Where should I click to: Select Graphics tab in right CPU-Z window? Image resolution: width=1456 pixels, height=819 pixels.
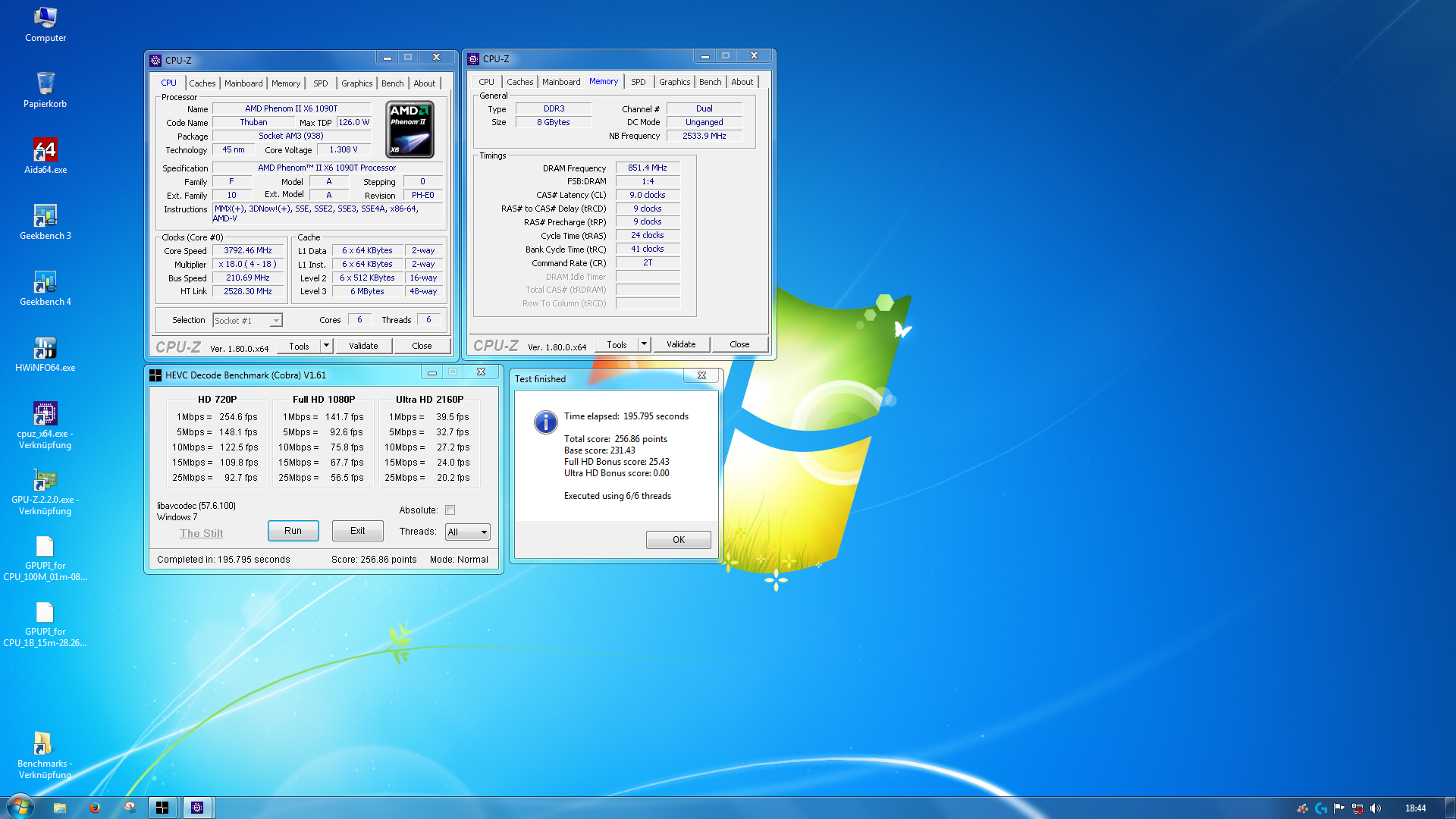[674, 82]
